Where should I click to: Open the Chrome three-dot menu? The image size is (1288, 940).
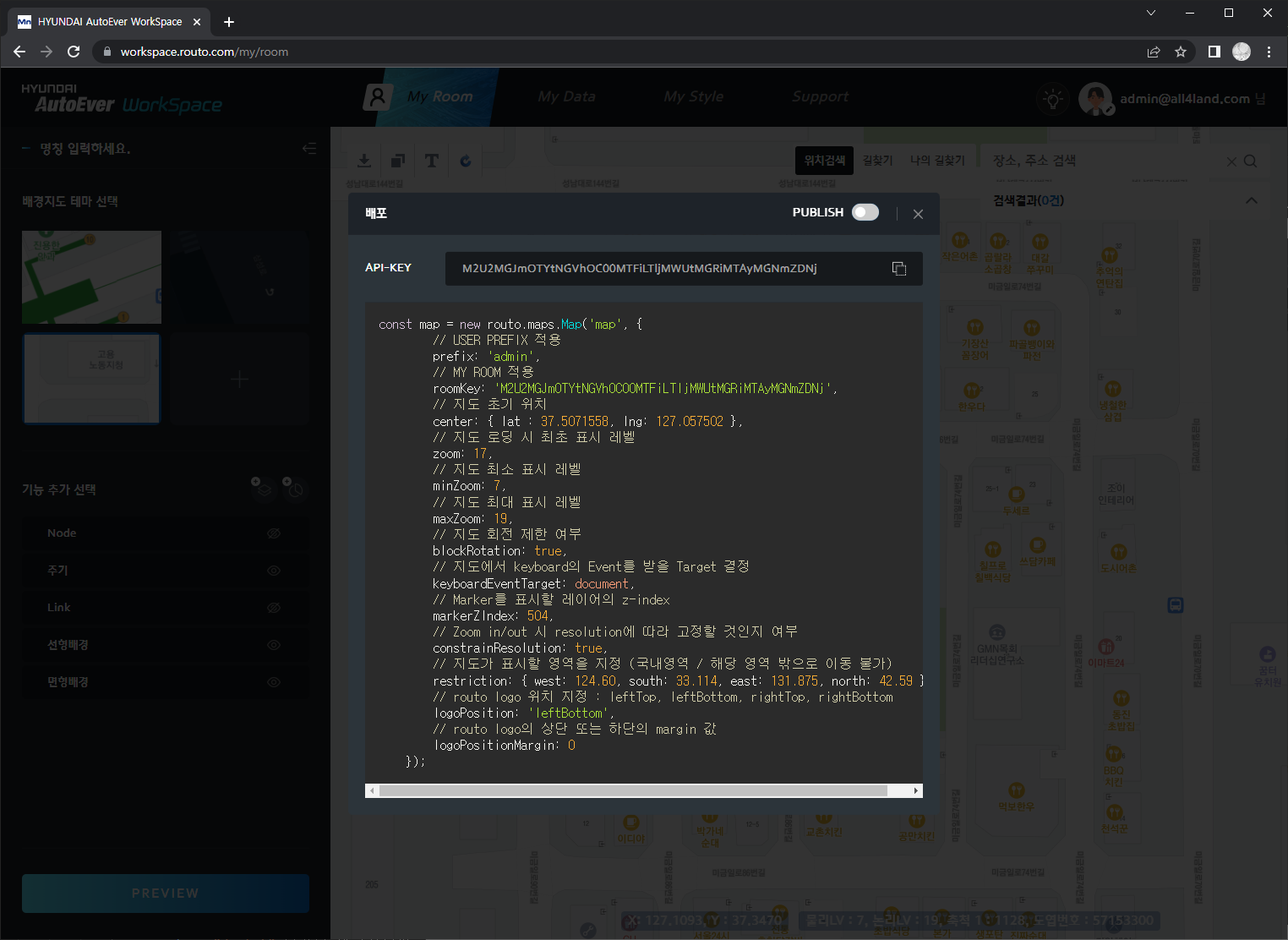(1269, 52)
